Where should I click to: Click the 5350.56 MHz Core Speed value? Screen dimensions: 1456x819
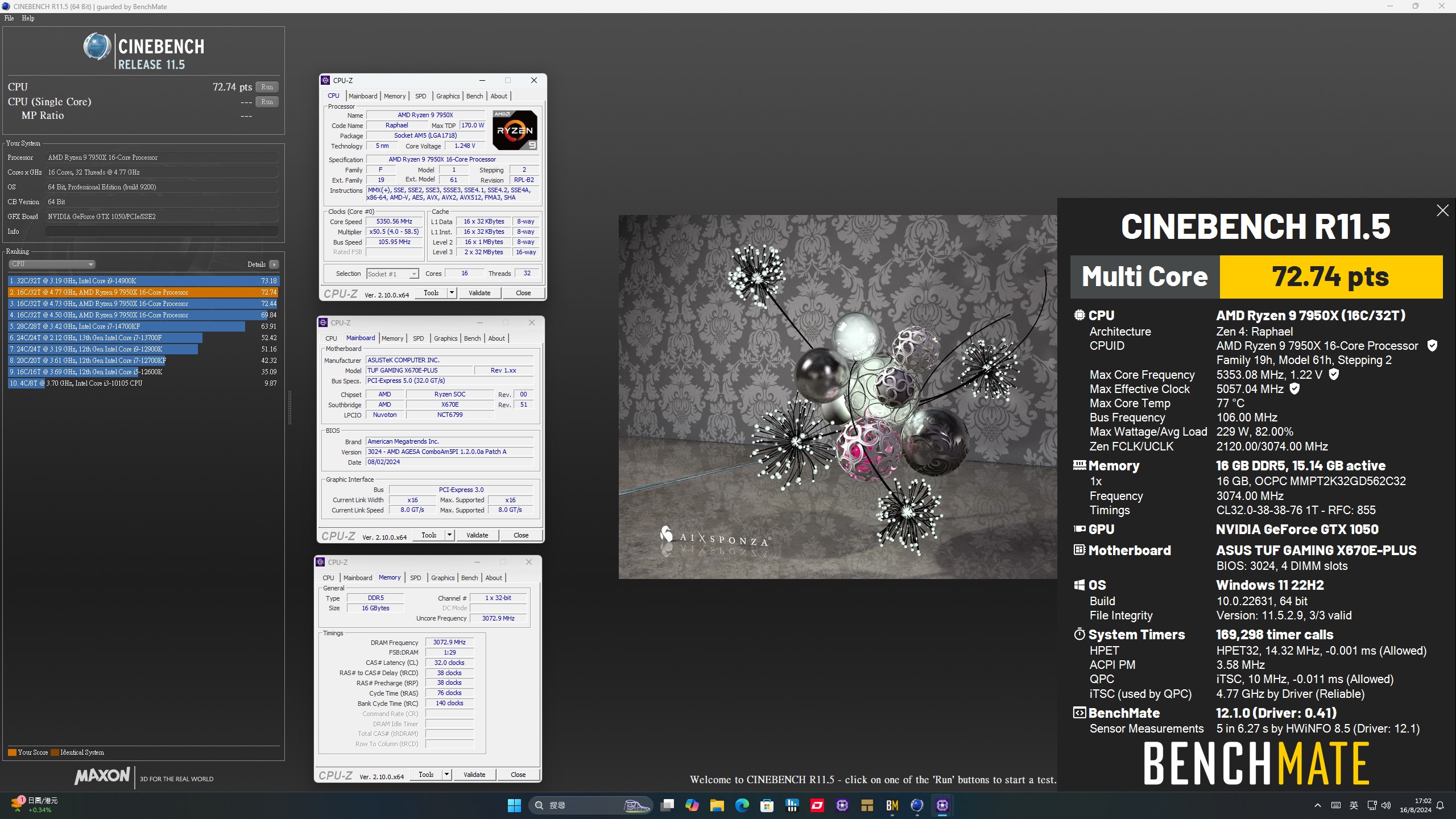click(394, 222)
